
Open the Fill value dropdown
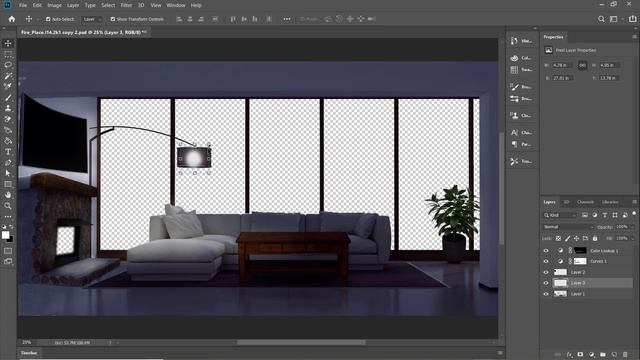632,238
